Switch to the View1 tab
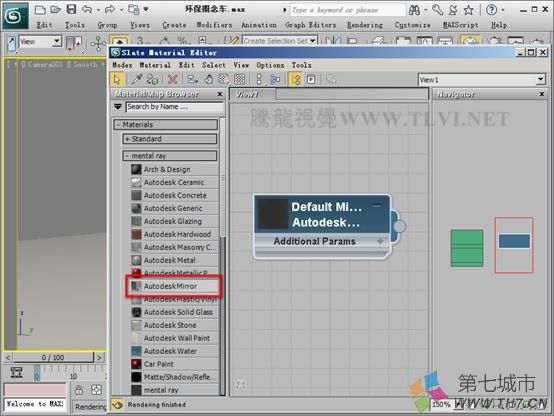 pyautogui.click(x=252, y=94)
